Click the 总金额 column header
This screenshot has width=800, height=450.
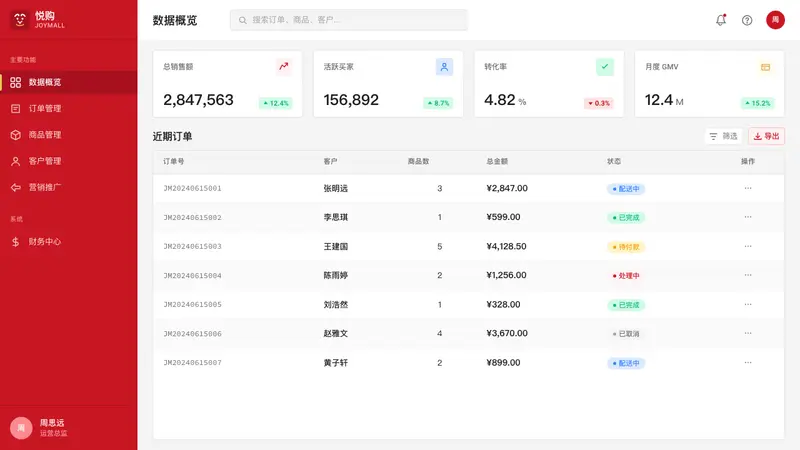pyautogui.click(x=497, y=161)
